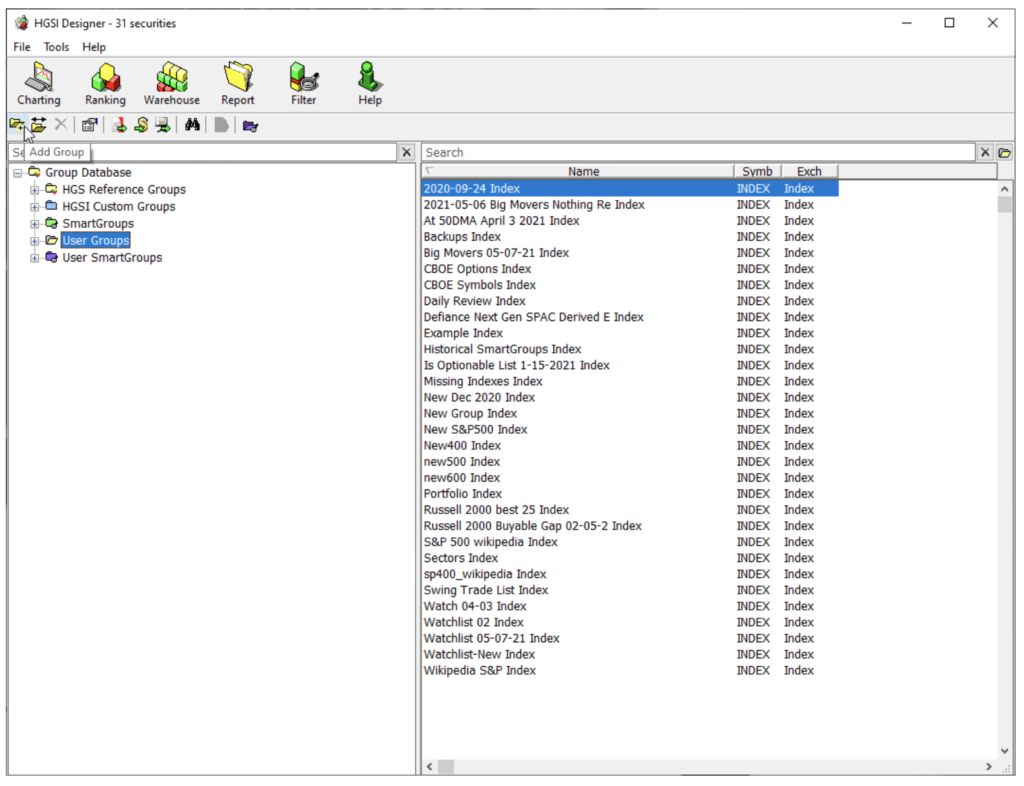Sort by the Exch column header
1024x786 pixels.
[810, 171]
